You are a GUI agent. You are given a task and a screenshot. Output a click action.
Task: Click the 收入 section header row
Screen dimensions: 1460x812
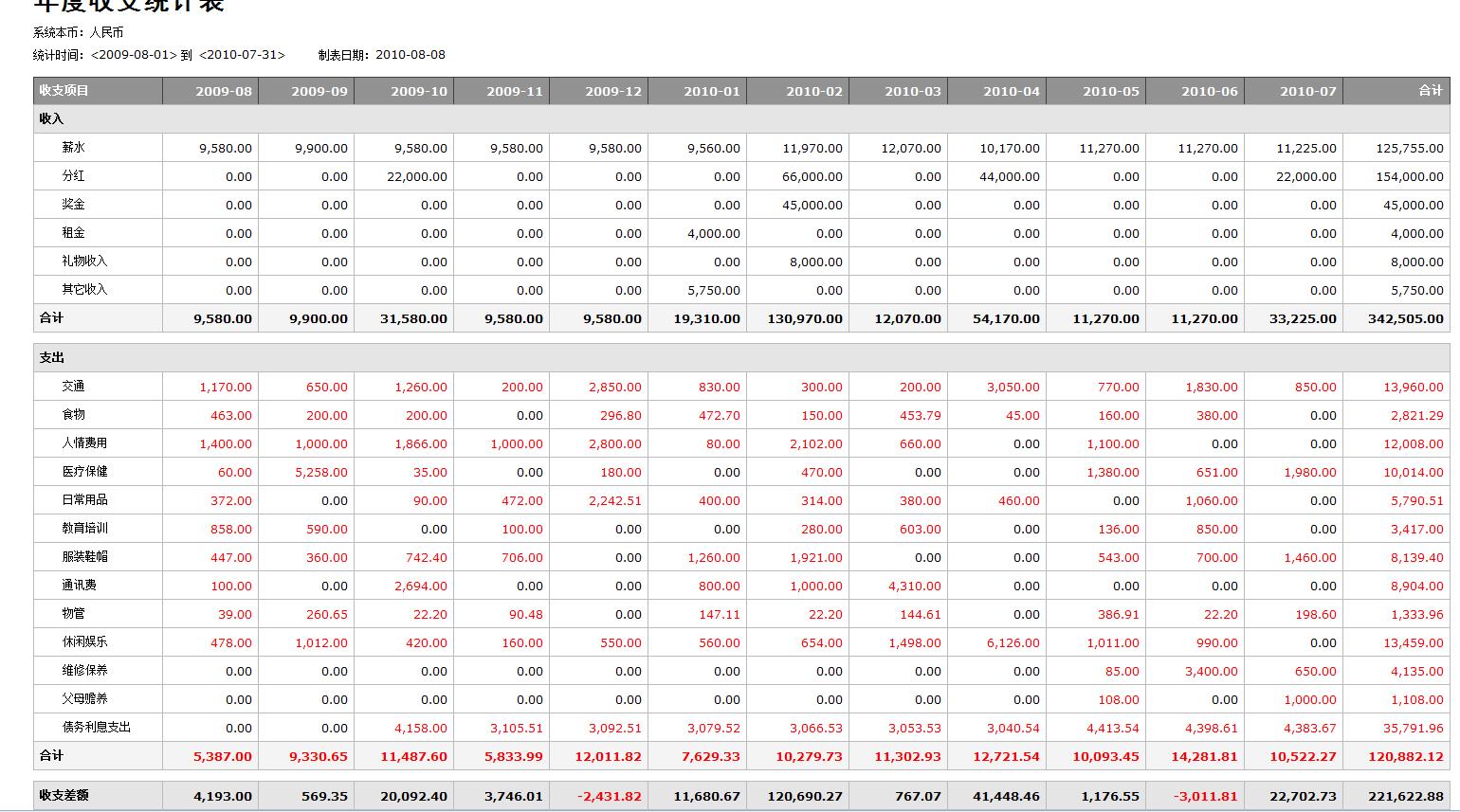click(52, 119)
